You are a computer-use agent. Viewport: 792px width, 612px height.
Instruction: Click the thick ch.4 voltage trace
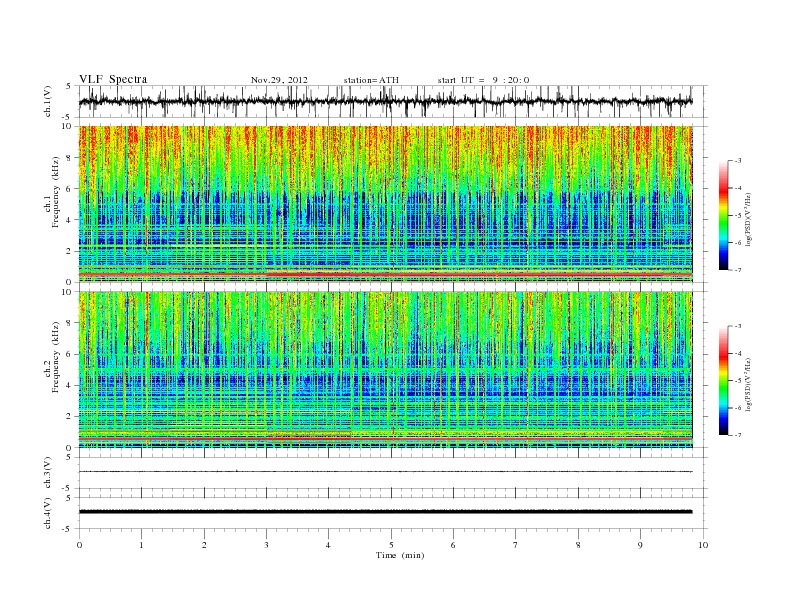[385, 512]
